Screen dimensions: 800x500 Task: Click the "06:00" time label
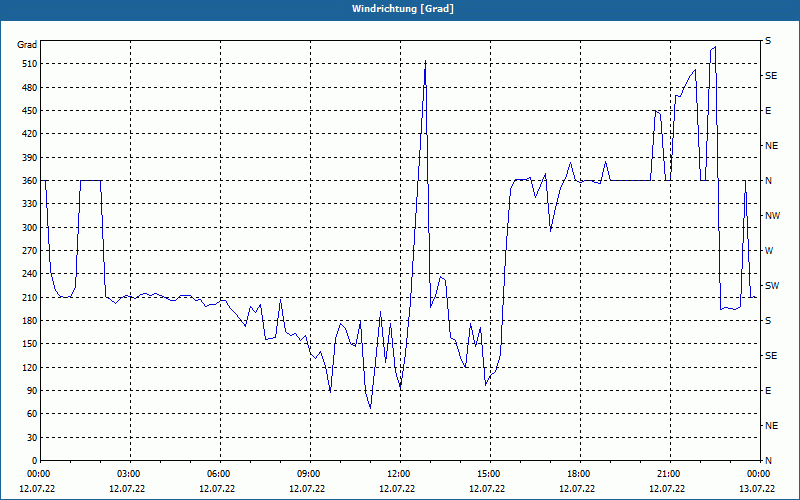[x=217, y=474]
